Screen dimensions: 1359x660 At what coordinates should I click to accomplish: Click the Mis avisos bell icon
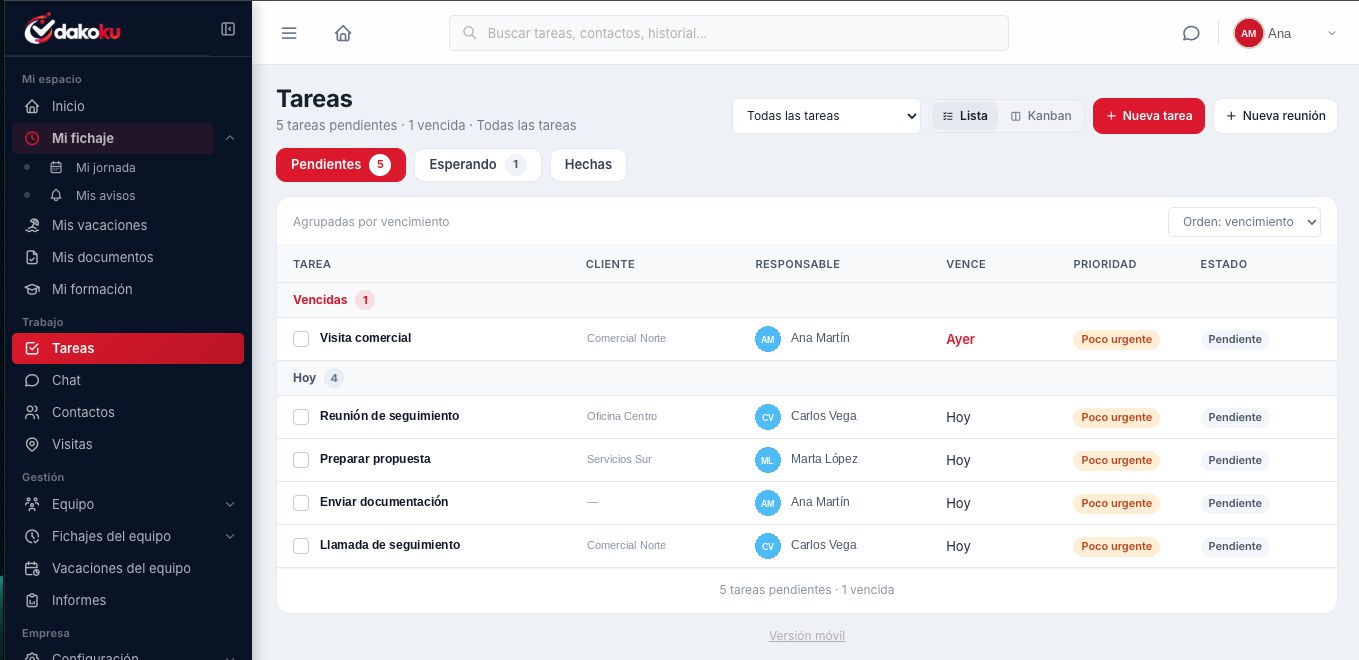tap(56, 196)
